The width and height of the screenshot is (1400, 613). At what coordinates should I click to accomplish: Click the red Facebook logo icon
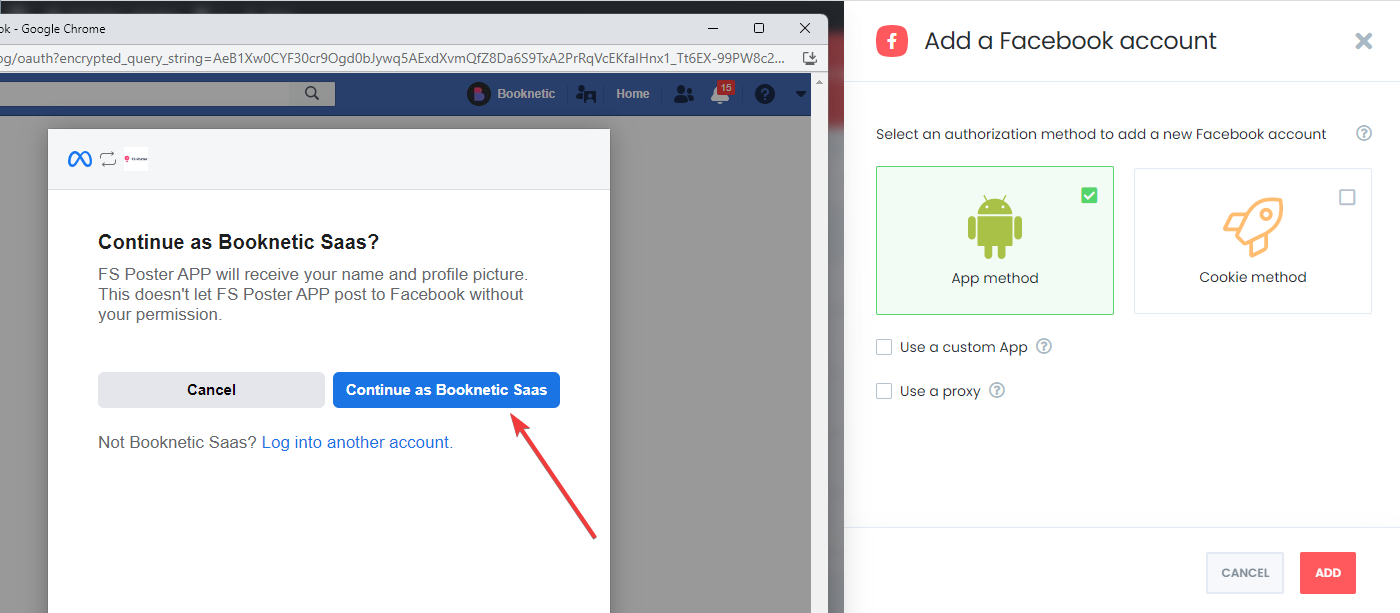point(892,41)
